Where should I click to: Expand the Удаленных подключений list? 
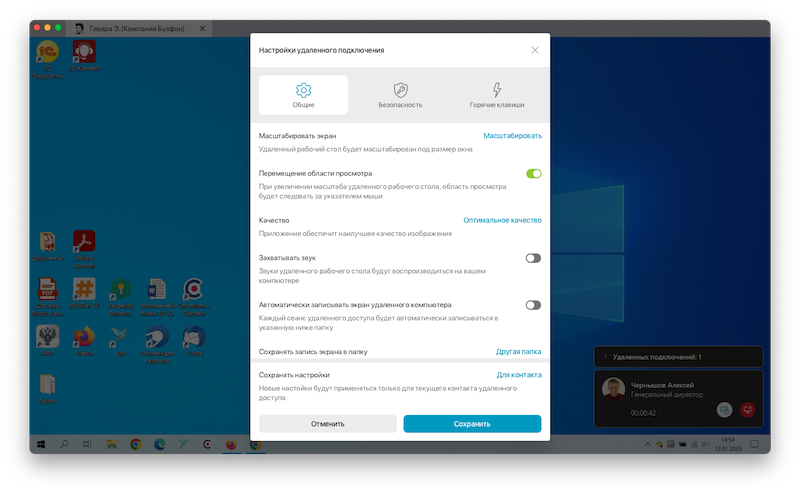(604, 357)
